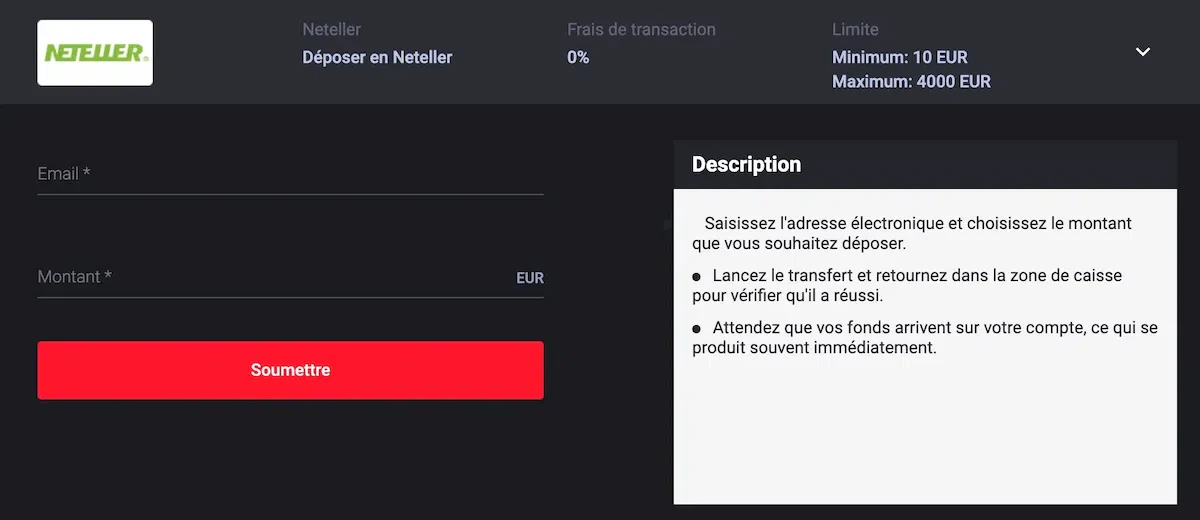Viewport: 1200px width, 520px height.
Task: Click the Montant amount field
Action: click(270, 277)
